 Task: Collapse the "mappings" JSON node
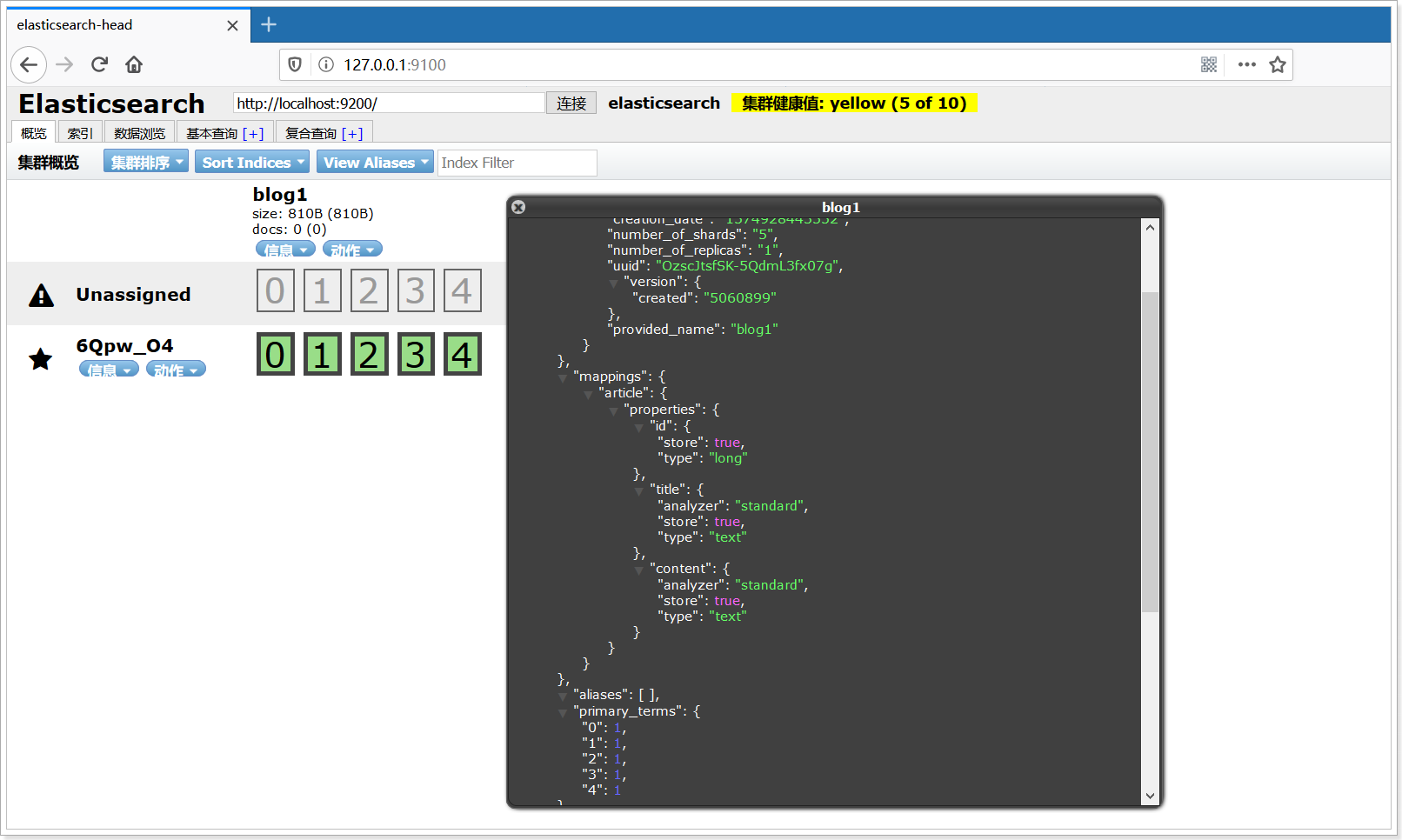pyautogui.click(x=563, y=378)
